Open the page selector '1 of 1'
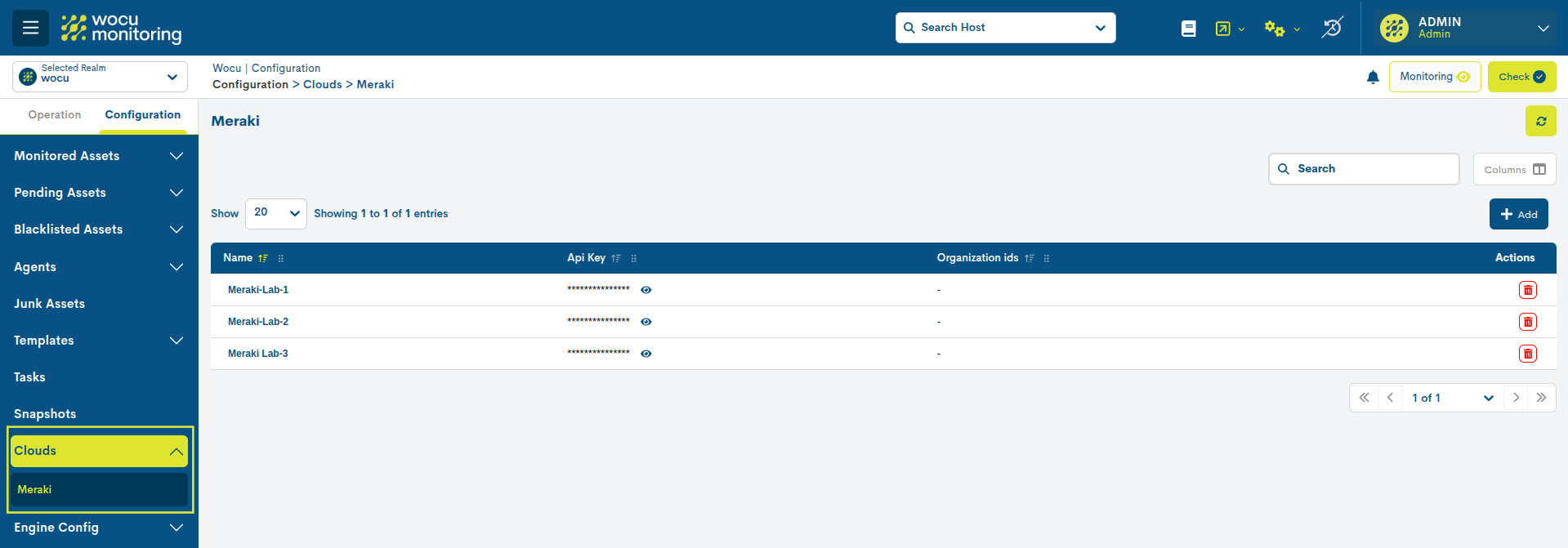Viewport: 1568px width, 548px height. pos(1453,398)
